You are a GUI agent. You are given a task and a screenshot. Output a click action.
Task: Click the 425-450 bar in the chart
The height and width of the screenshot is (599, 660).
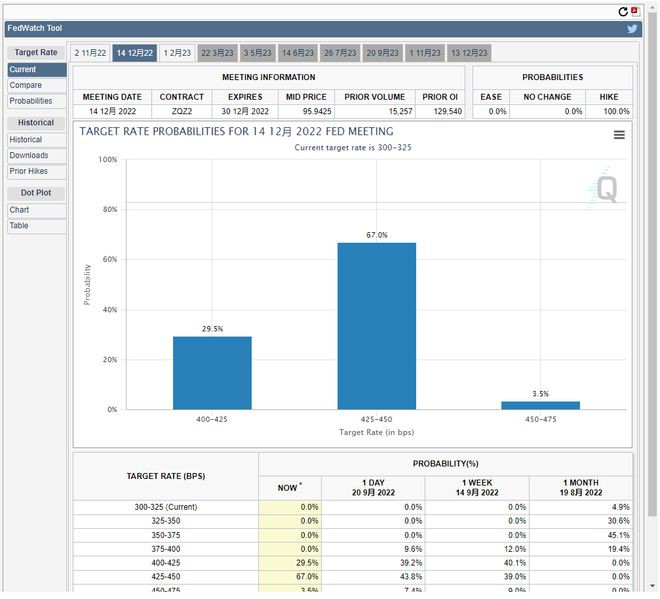click(x=376, y=325)
